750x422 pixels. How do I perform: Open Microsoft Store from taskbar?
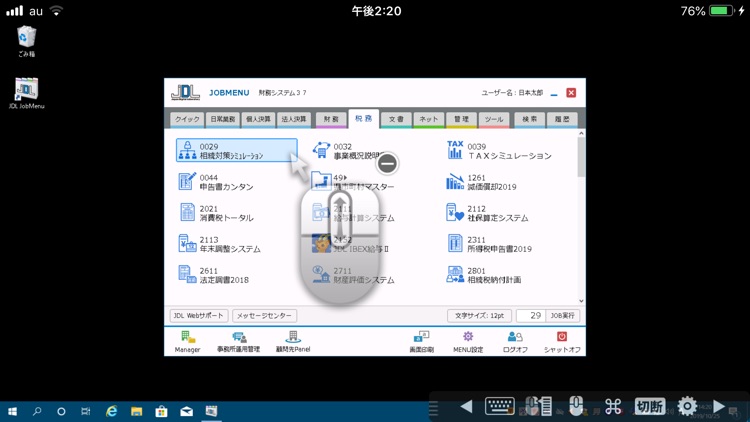pyautogui.click(x=161, y=411)
